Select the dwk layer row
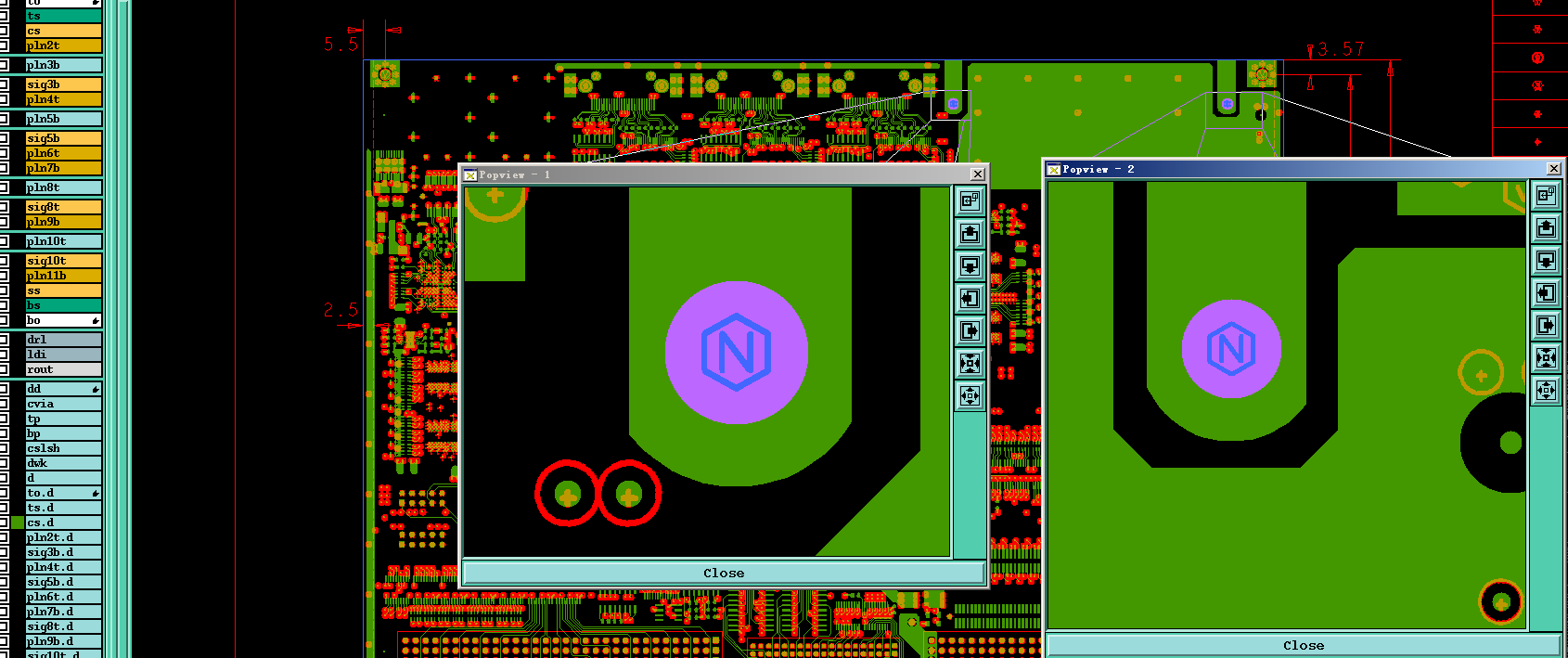1568x658 pixels. pyautogui.click(x=63, y=463)
